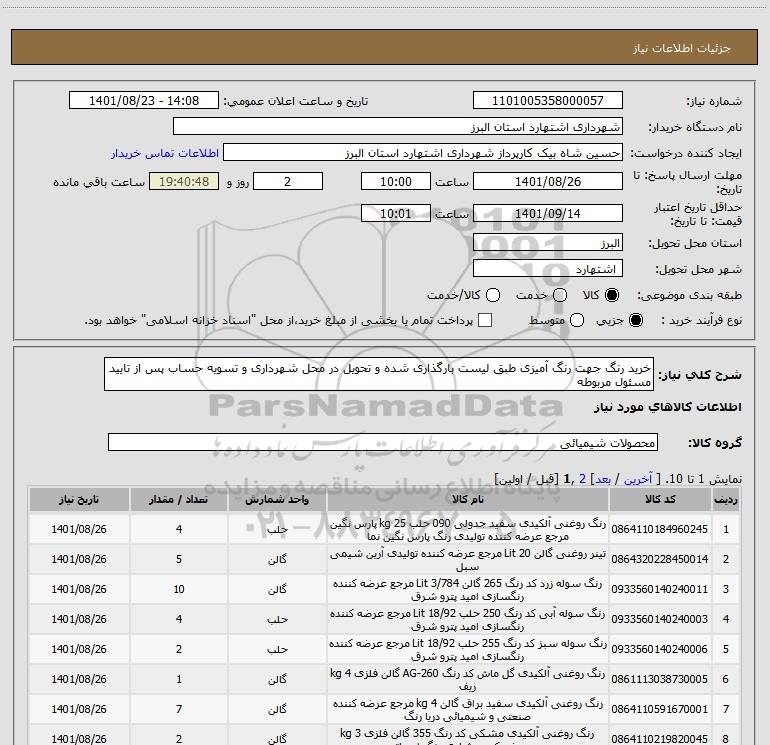Click the نام کالا column header

468,499
